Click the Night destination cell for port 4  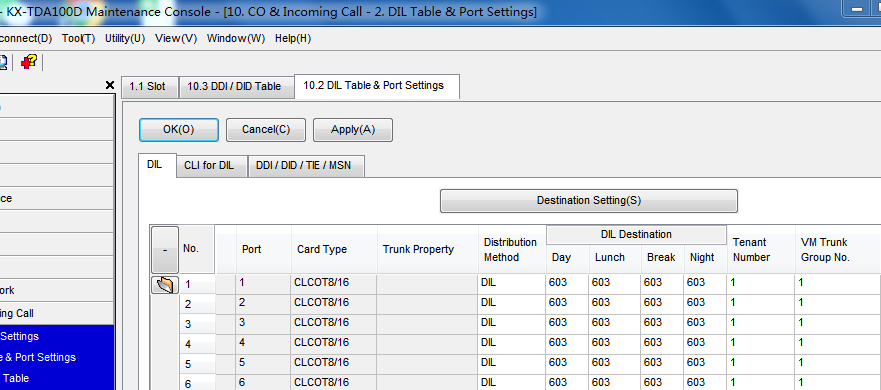pos(705,343)
